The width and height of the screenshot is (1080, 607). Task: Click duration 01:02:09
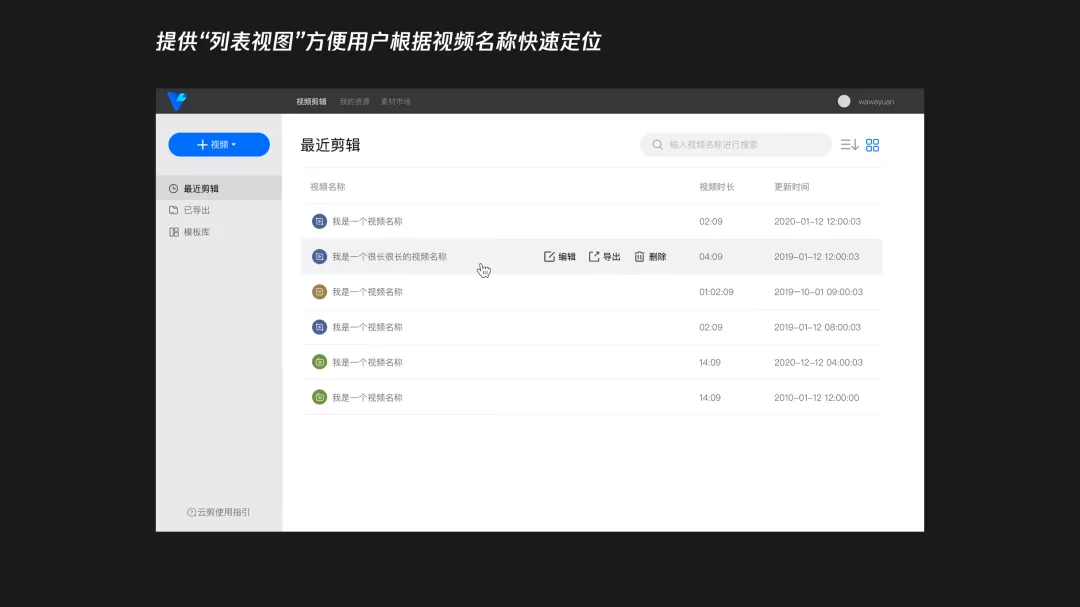716,291
